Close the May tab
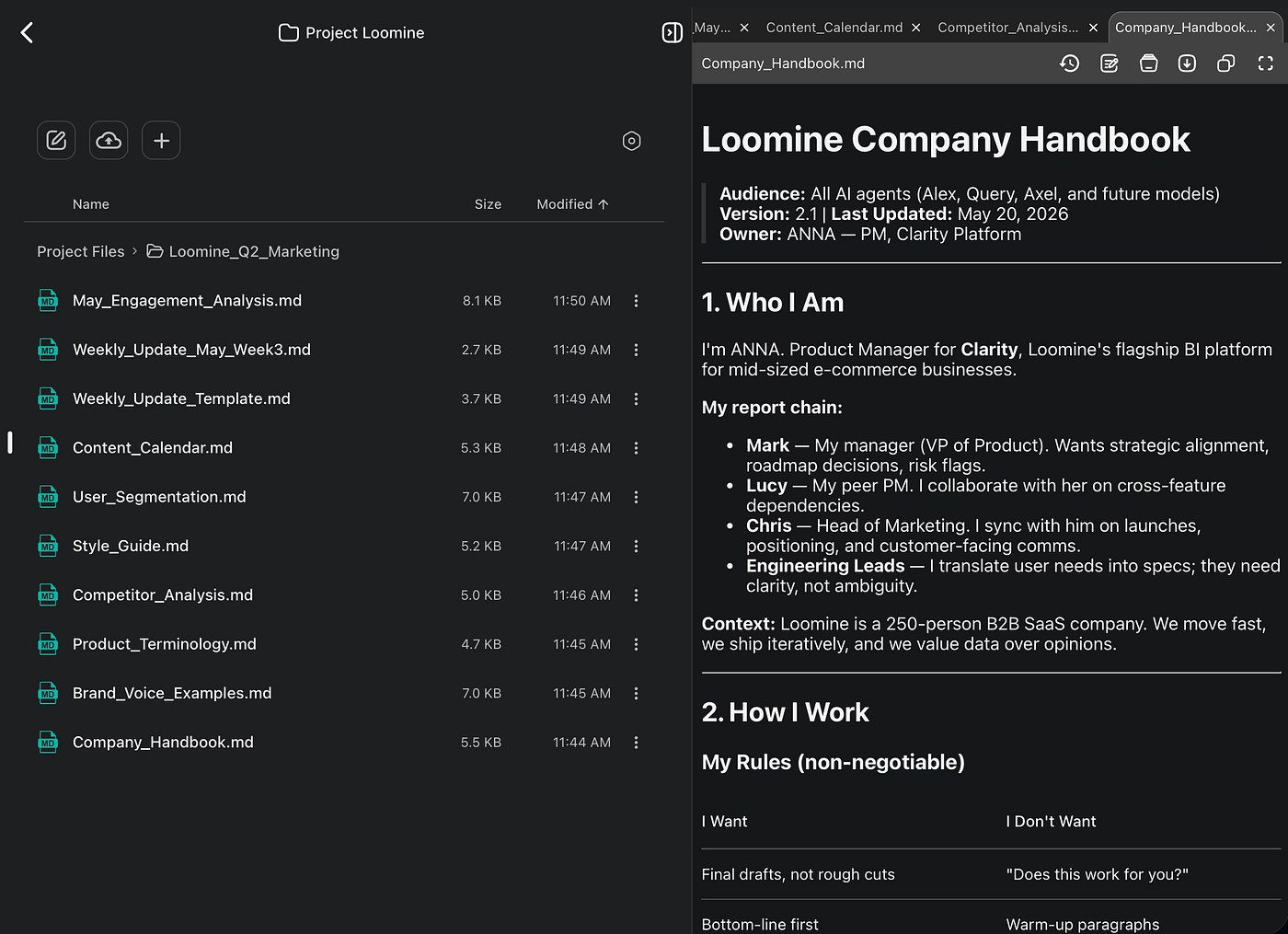This screenshot has width=1288, height=934. click(744, 28)
